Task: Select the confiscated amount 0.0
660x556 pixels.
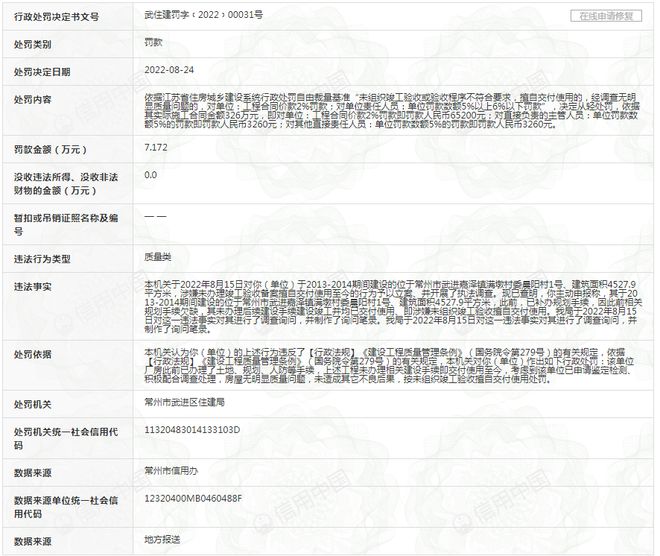Action: tap(151, 175)
